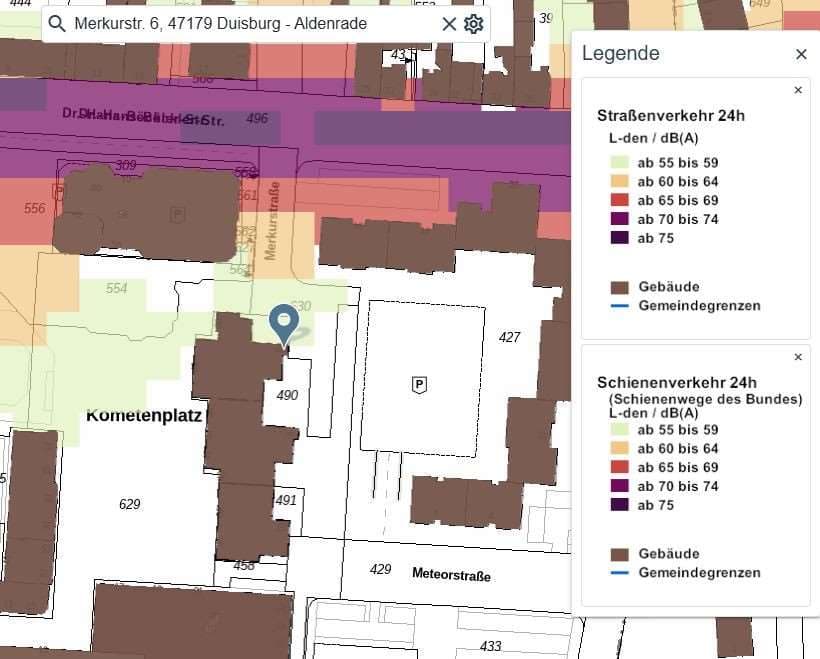Select parcel number 427 on map
Screen dimensions: 820x659
click(x=509, y=338)
